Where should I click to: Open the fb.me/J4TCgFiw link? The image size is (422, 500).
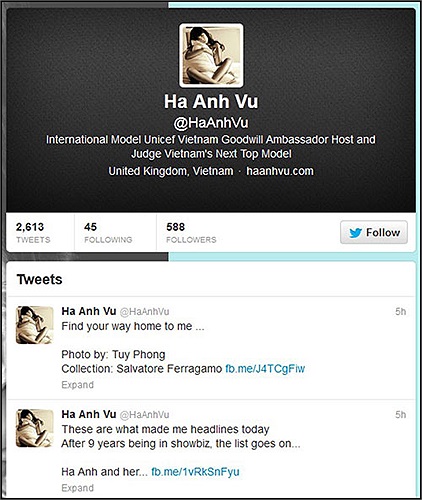(265, 369)
